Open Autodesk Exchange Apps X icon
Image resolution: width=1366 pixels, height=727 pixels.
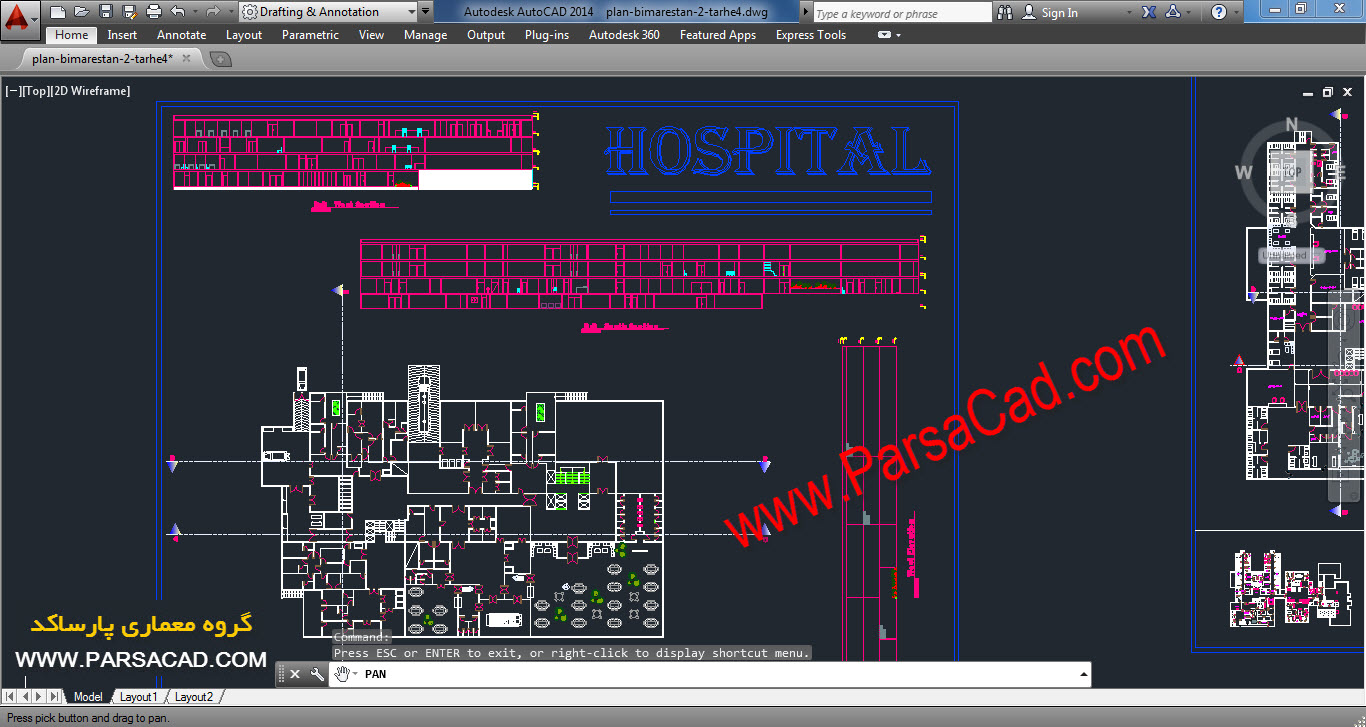click(1149, 13)
